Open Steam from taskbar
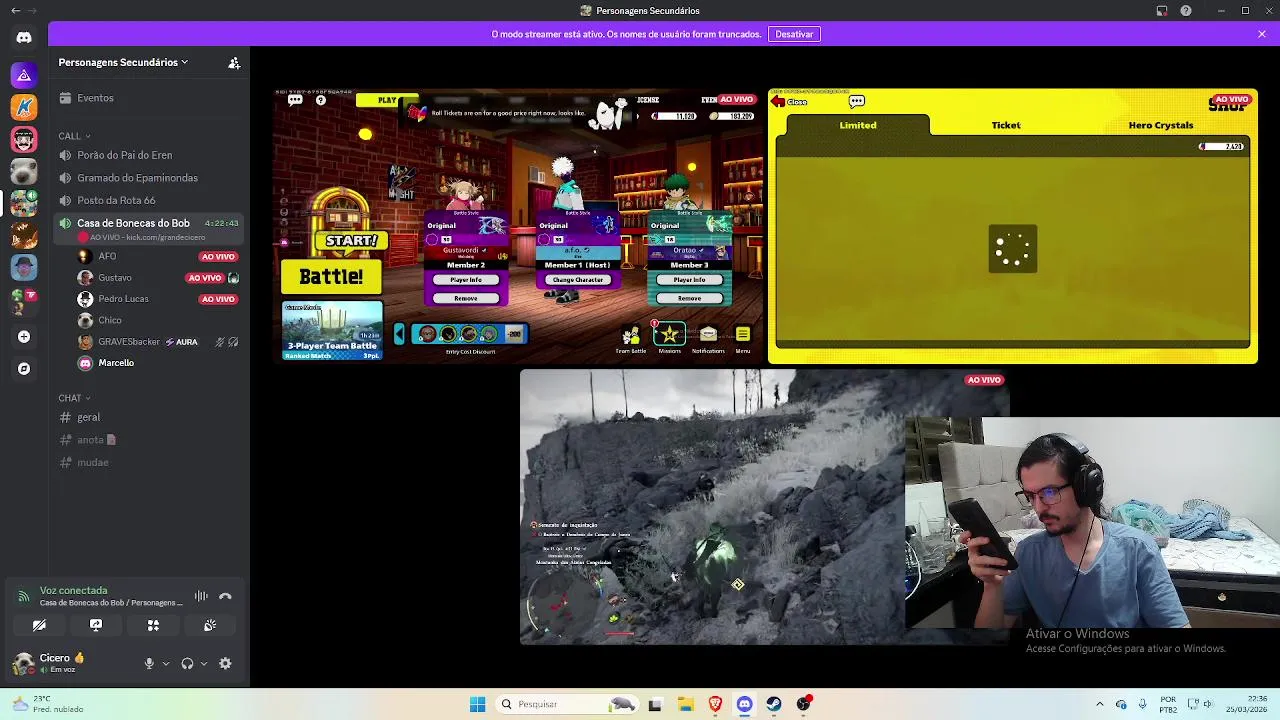The height and width of the screenshot is (720, 1280). click(x=774, y=704)
